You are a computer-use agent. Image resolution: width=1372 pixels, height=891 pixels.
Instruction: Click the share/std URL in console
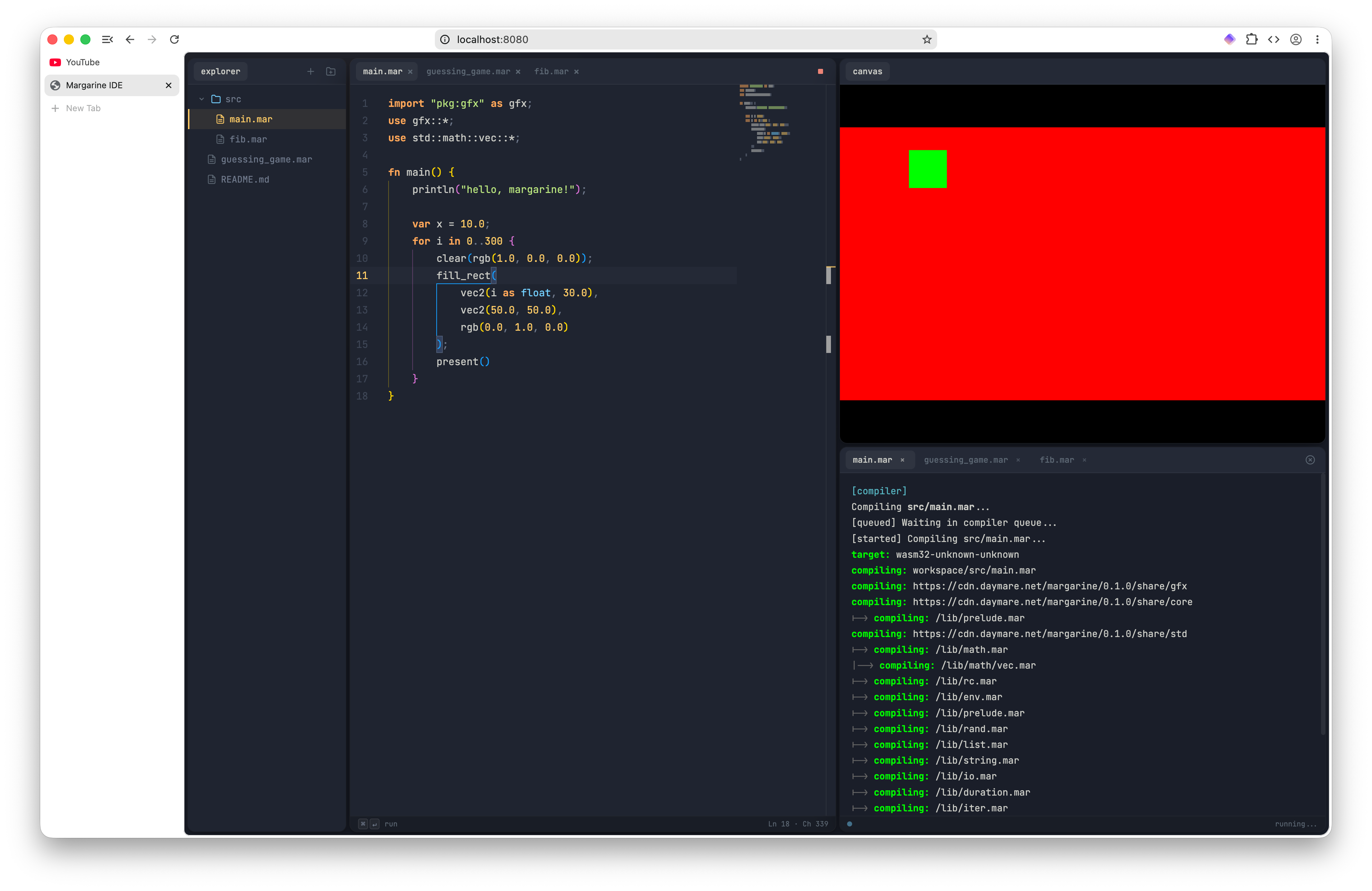(1050, 634)
